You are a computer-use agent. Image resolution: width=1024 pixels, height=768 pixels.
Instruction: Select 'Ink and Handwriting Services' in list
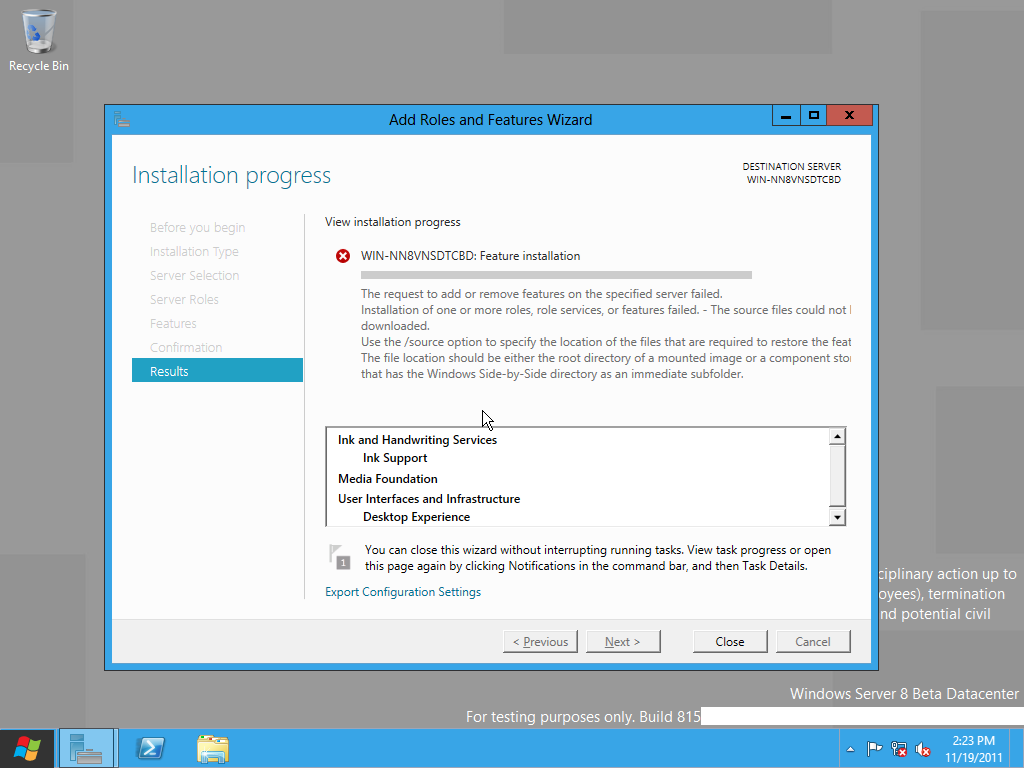point(417,440)
